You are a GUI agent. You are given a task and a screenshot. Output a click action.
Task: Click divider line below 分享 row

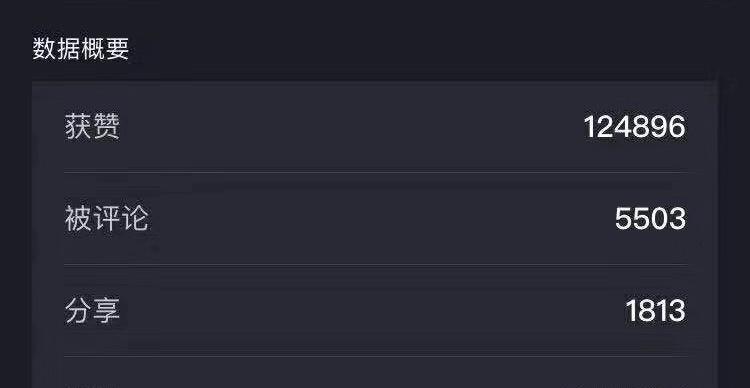(x=376, y=356)
